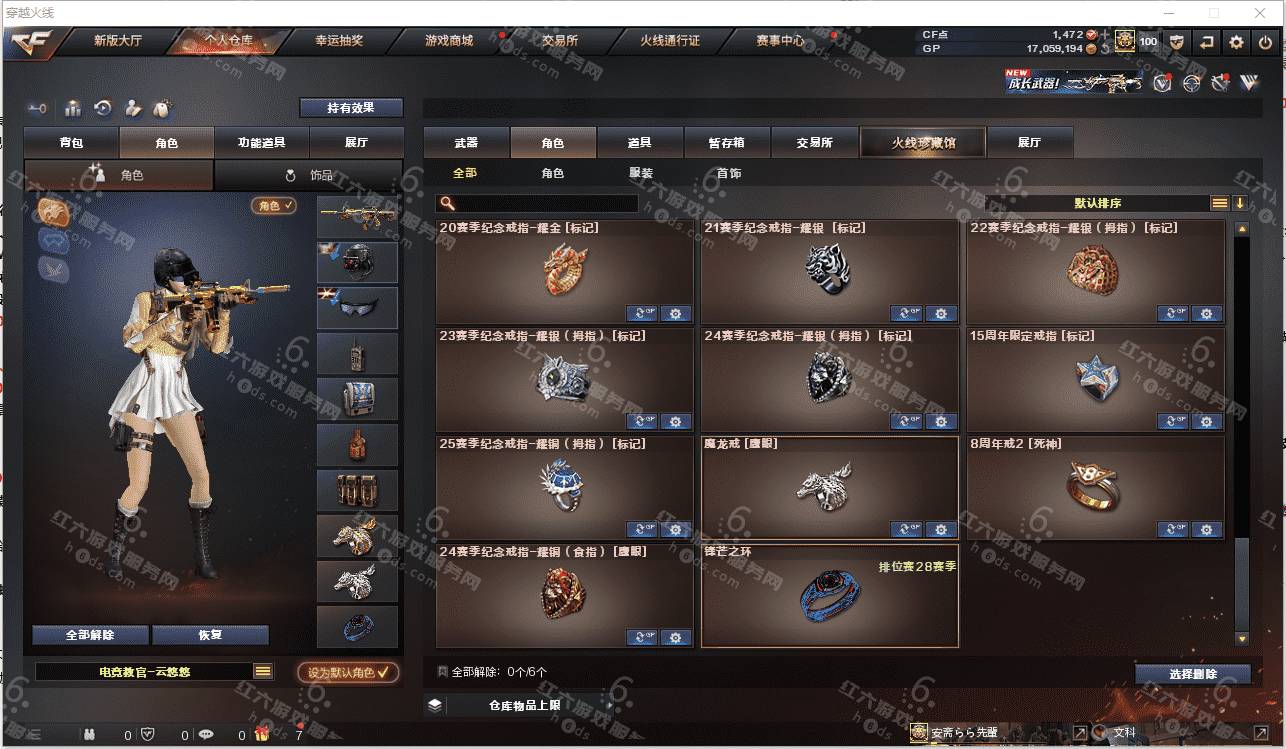This screenshot has height=749, width=1286.
Task: Open the key icon above the backpack tab
Action: (x=37, y=108)
